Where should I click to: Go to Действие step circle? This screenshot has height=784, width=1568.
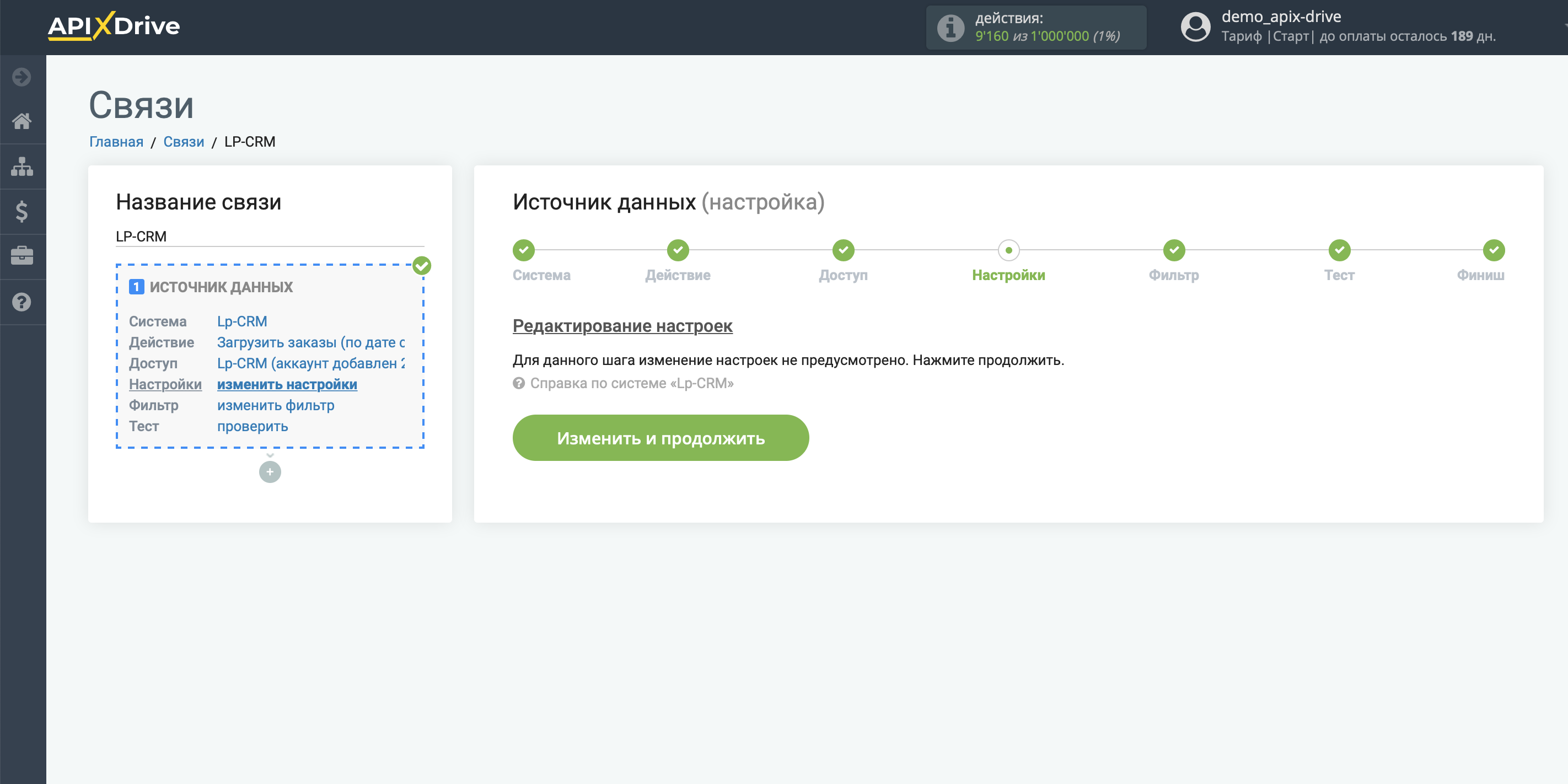tap(678, 250)
